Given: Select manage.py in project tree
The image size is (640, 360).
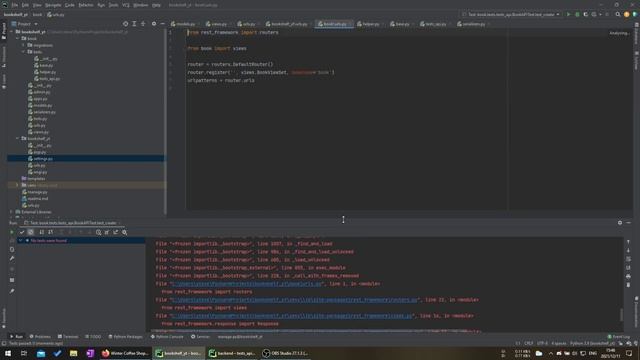Looking at the screenshot, I should point(38,192).
